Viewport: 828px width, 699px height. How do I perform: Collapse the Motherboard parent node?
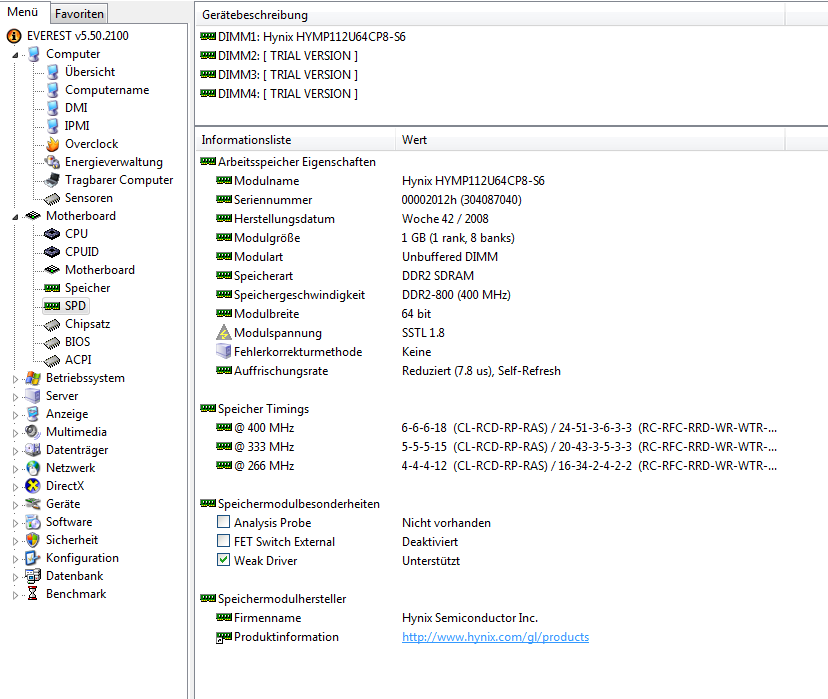15,216
